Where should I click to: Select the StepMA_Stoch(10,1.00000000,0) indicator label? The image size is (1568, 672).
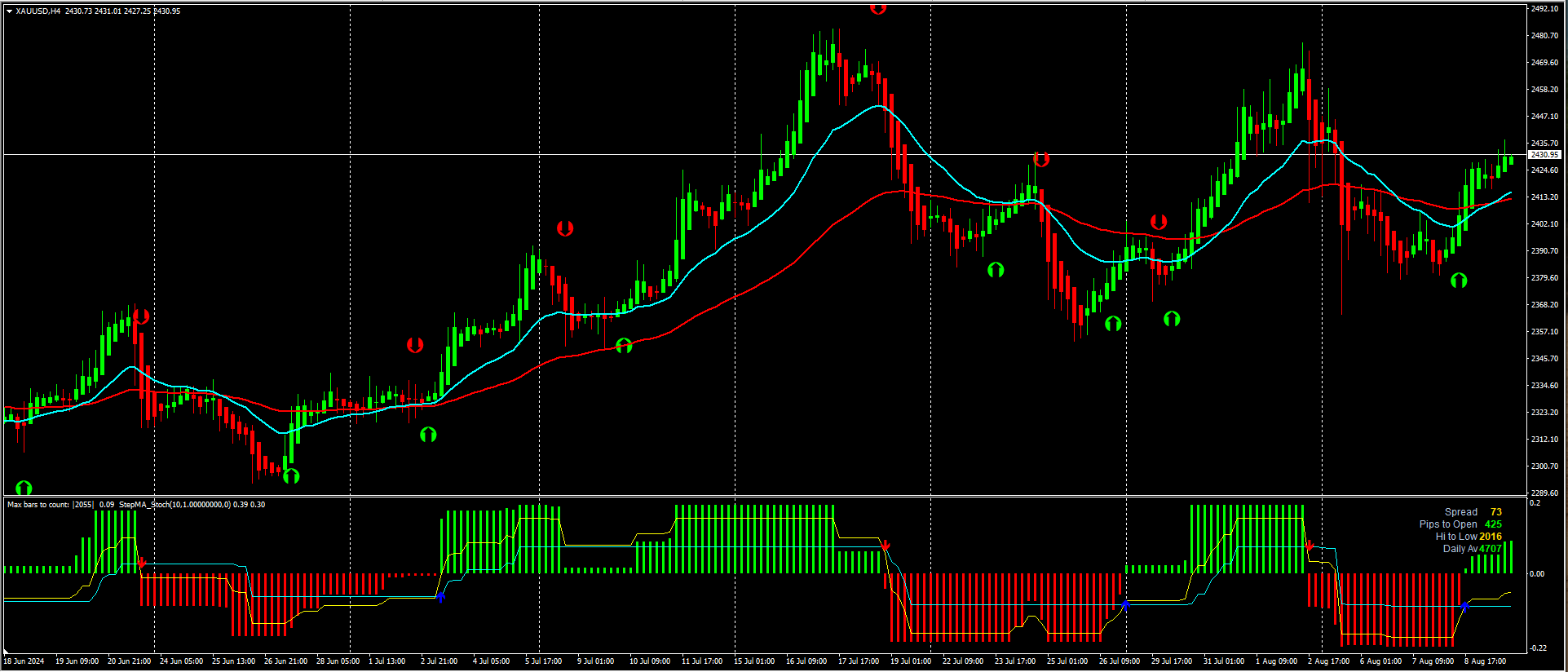pos(175,505)
